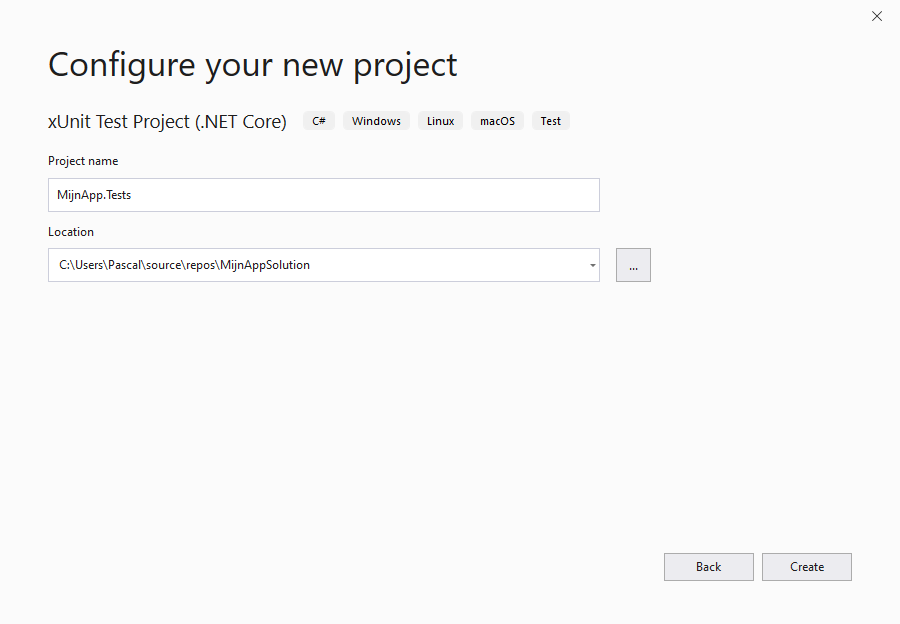Browse for location with the ellipsis button
Screen dimensions: 900x624
click(x=633, y=265)
